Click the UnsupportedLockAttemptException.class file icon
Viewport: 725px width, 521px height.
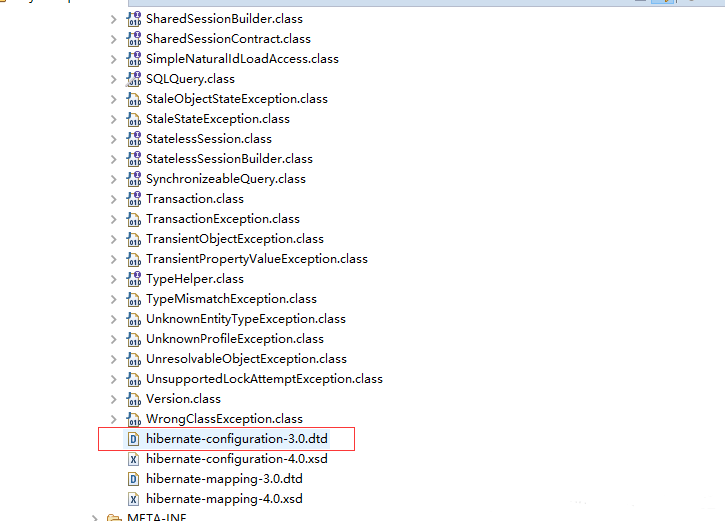(x=134, y=379)
